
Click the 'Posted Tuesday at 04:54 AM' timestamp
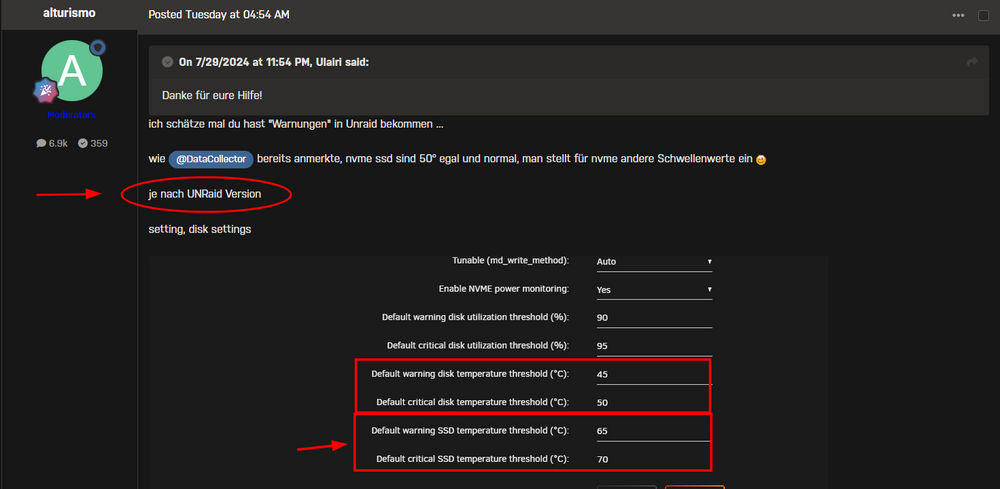219,14
